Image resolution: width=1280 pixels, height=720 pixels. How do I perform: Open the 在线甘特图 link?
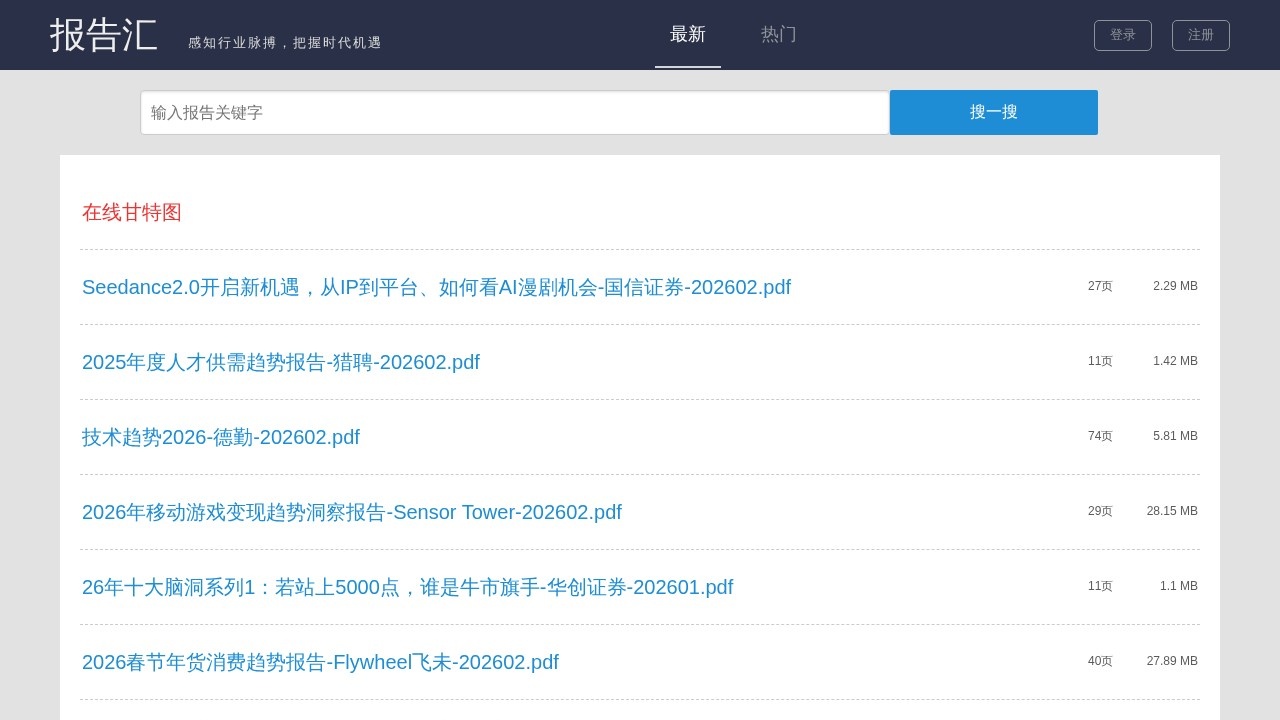132,212
